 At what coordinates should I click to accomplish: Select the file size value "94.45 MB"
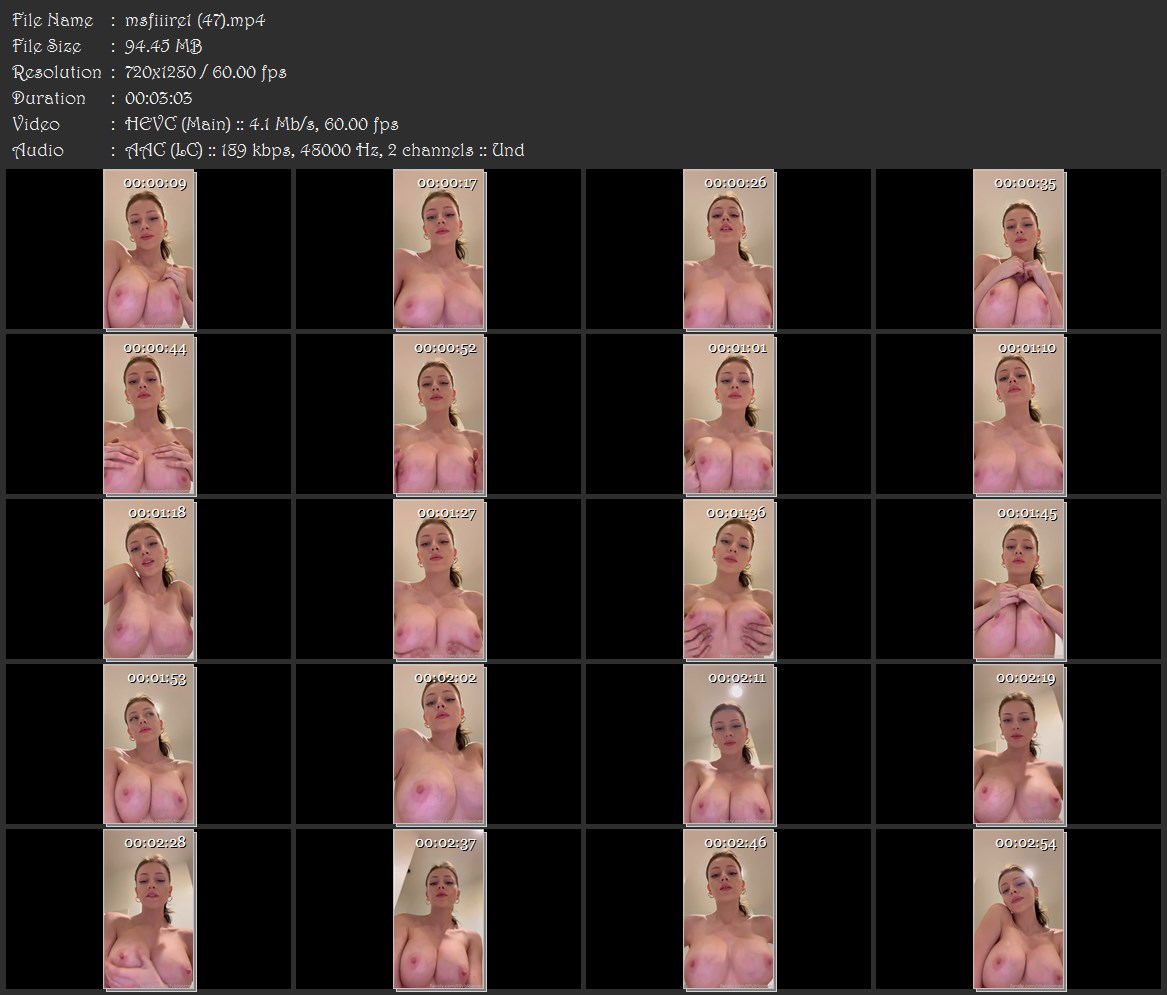tap(163, 46)
